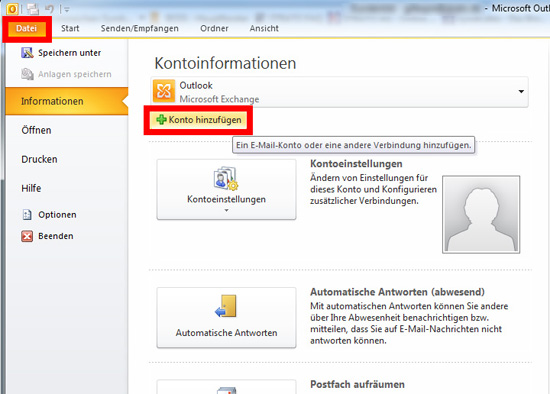Click the Automatische Antworten button
550x394 pixels.
coord(226,318)
